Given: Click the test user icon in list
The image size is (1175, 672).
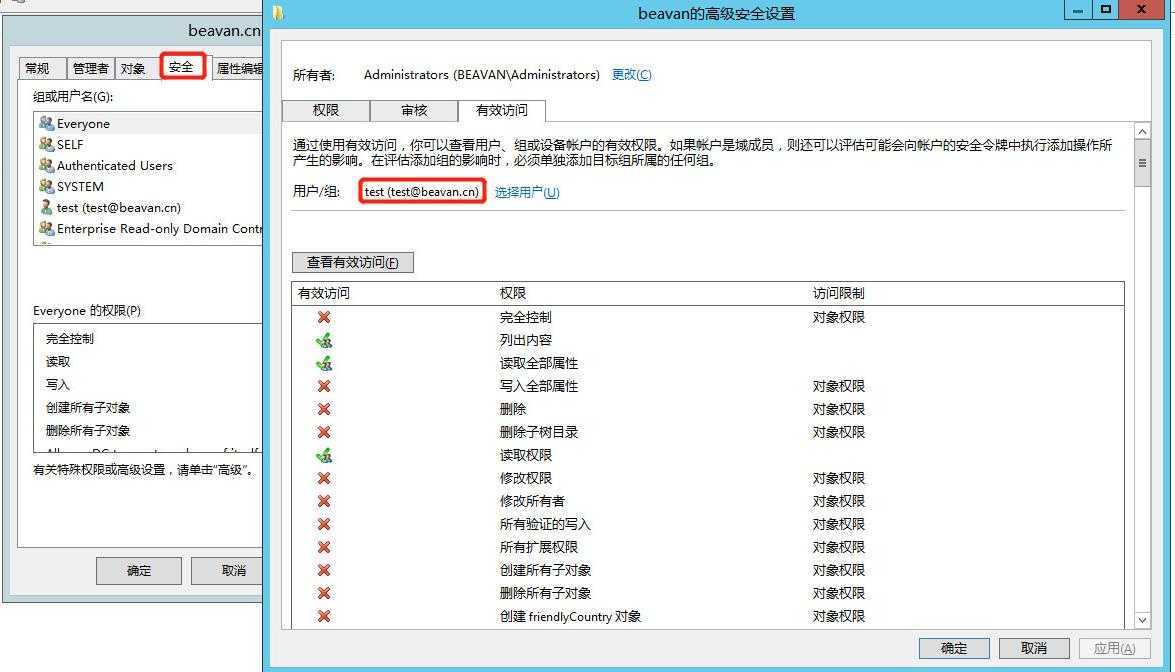Looking at the screenshot, I should pyautogui.click(x=46, y=207).
